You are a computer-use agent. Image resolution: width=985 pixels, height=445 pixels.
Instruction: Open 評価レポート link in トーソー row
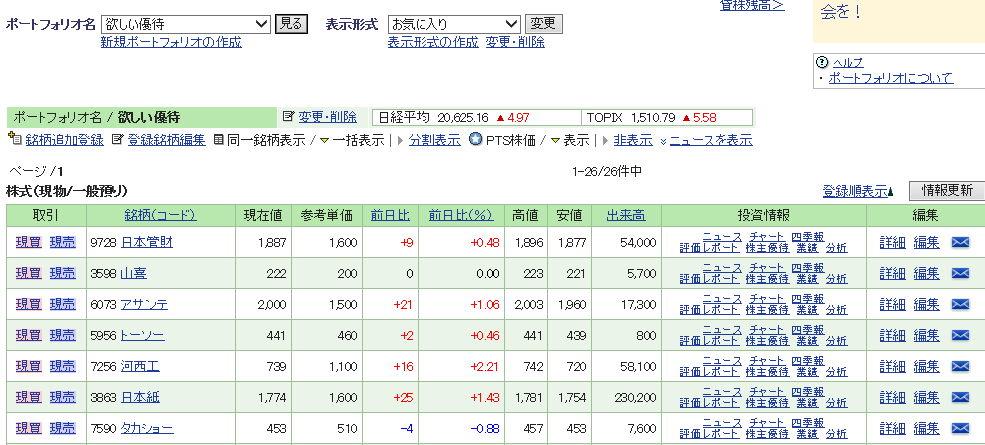tap(709, 341)
